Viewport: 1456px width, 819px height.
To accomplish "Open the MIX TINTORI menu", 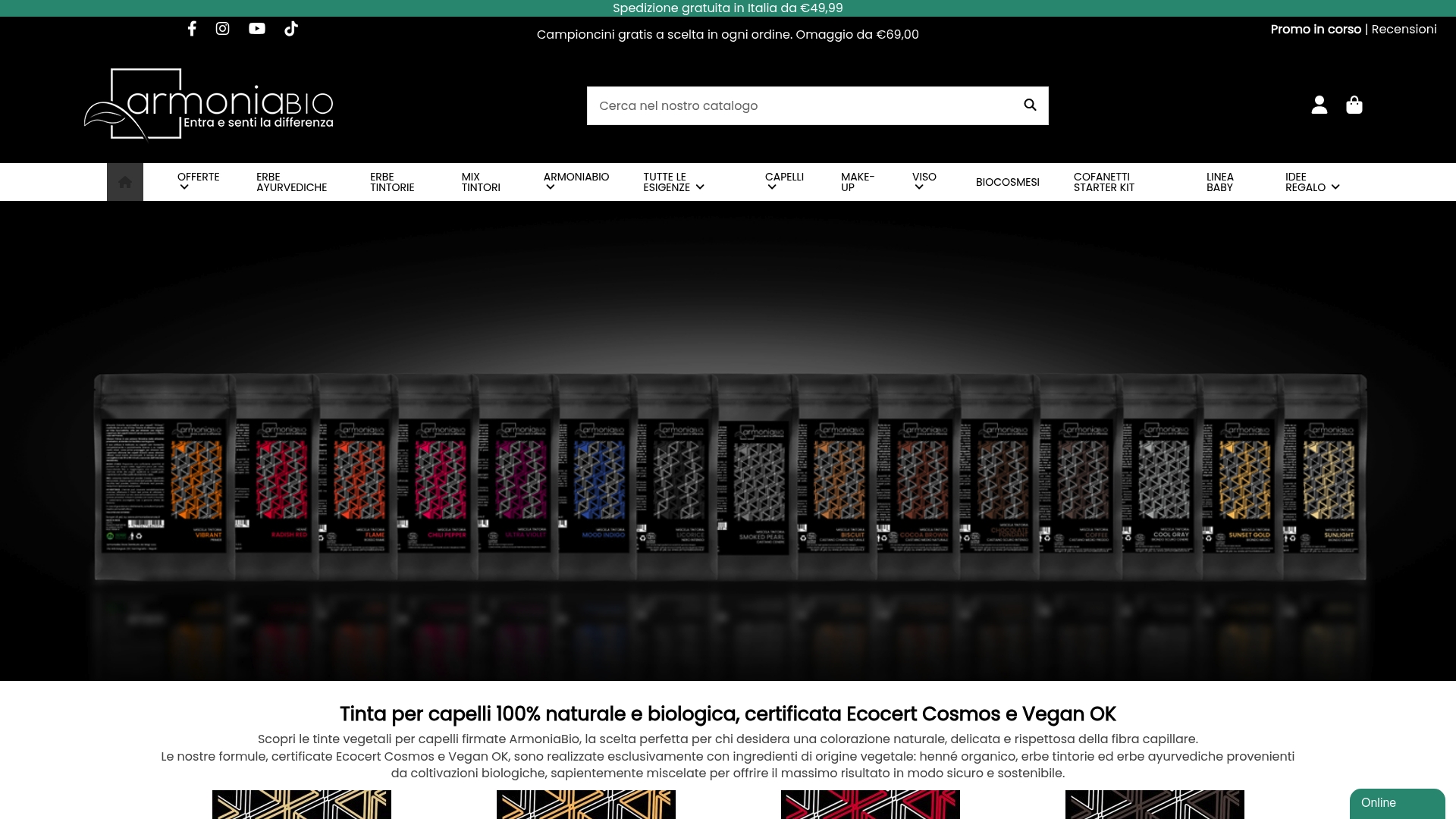I will 481,182.
